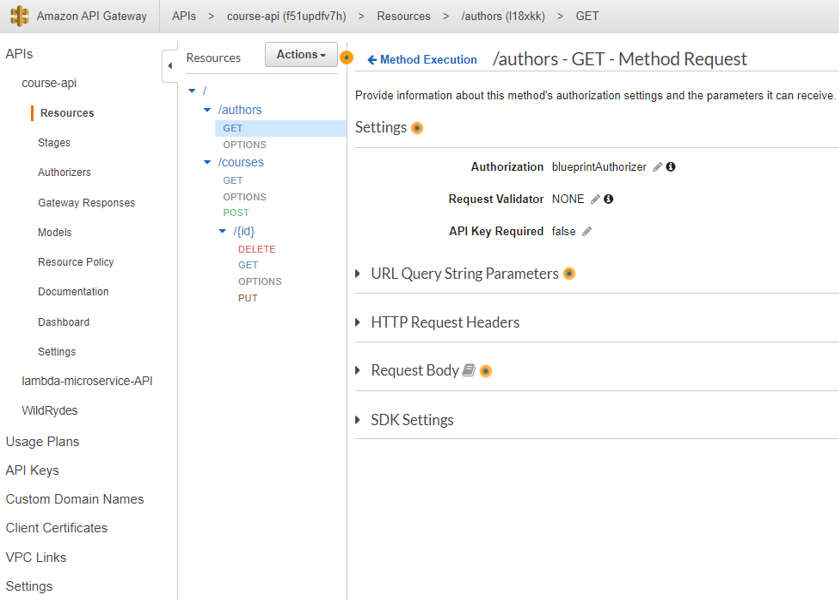Collapse the Resources panel with the left arrow
The height and width of the screenshot is (600, 839).
[x=170, y=66]
